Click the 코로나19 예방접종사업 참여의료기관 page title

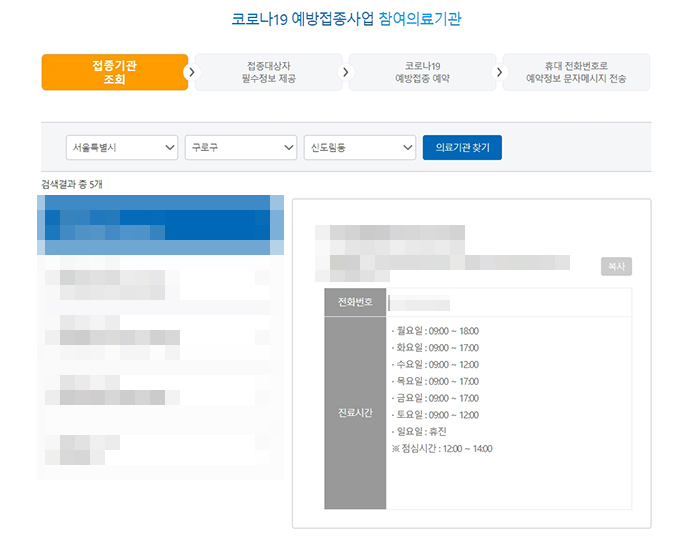[346, 19]
